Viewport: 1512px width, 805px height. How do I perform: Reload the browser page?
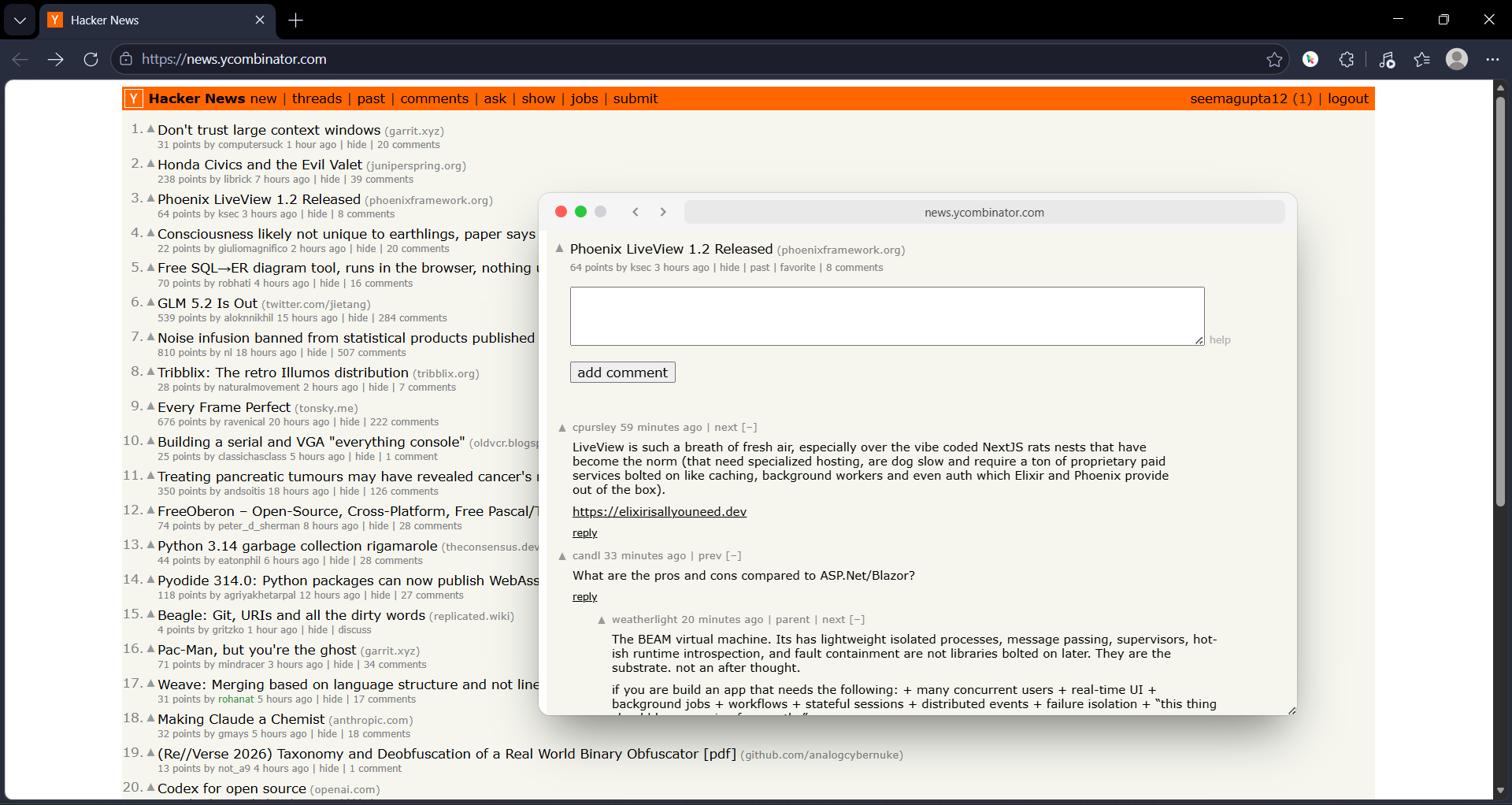point(91,59)
